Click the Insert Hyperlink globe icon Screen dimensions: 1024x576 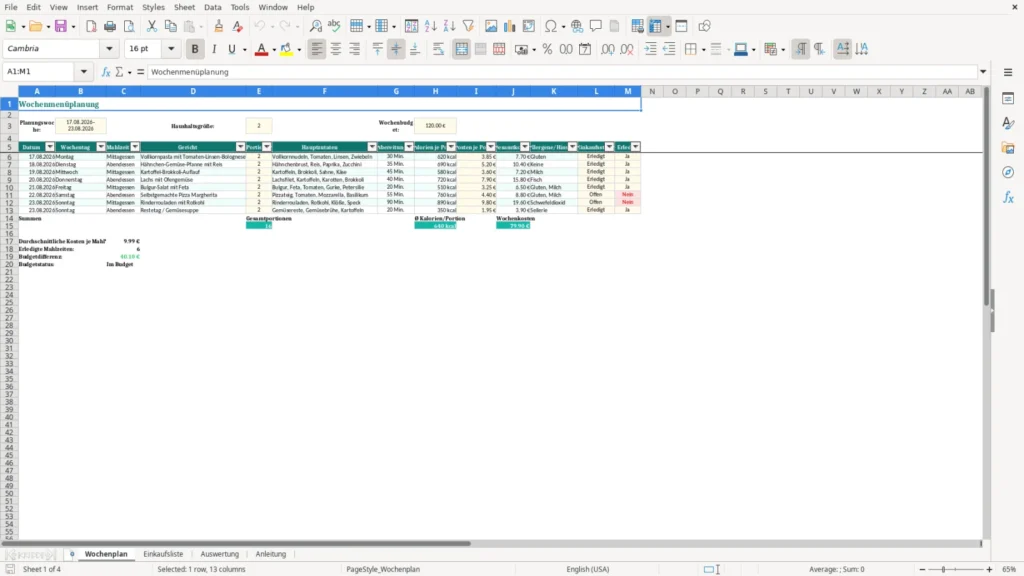click(x=577, y=26)
